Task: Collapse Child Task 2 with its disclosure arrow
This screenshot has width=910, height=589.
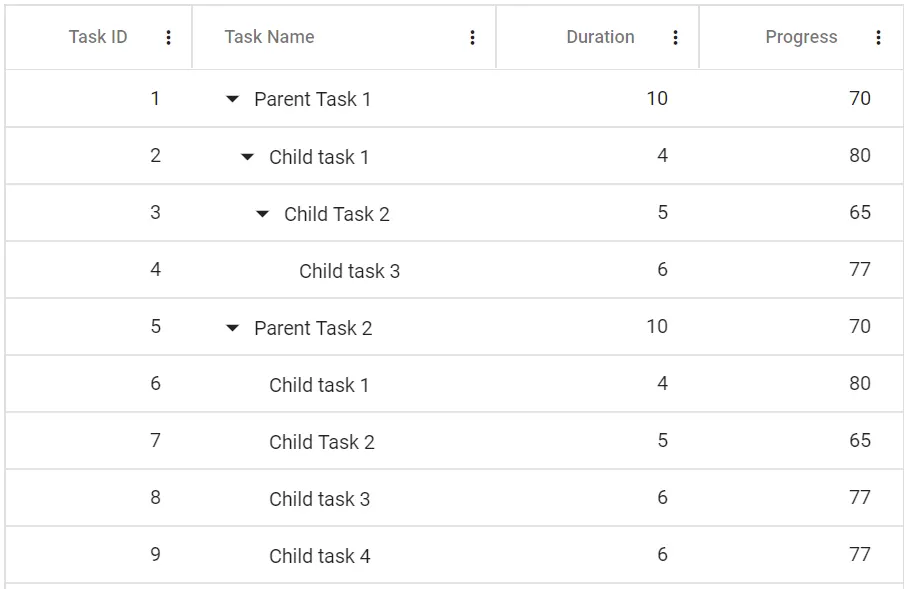Action: [x=262, y=213]
